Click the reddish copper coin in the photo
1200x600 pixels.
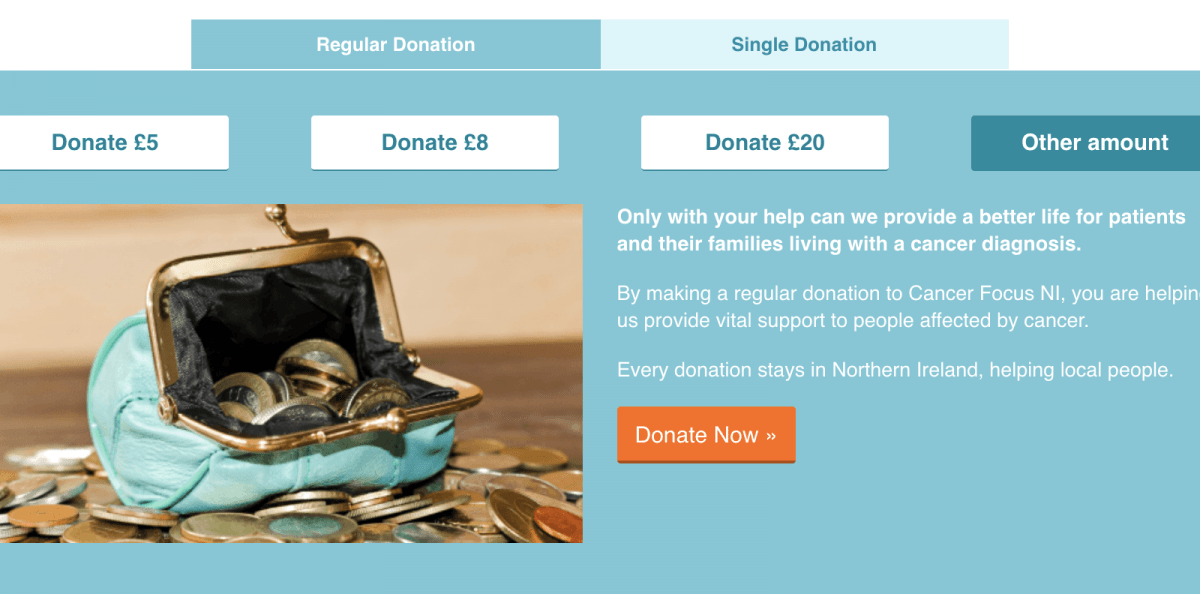[x=557, y=522]
